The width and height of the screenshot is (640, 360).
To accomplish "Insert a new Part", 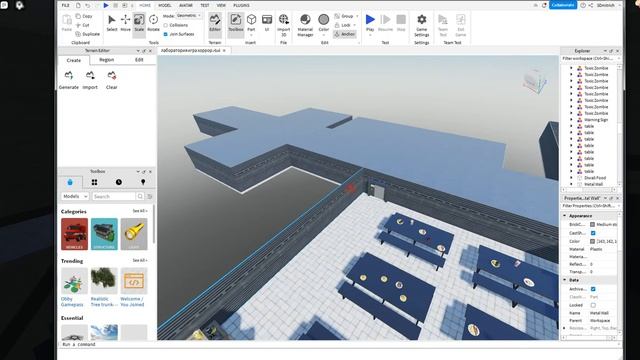I will 251,23.
